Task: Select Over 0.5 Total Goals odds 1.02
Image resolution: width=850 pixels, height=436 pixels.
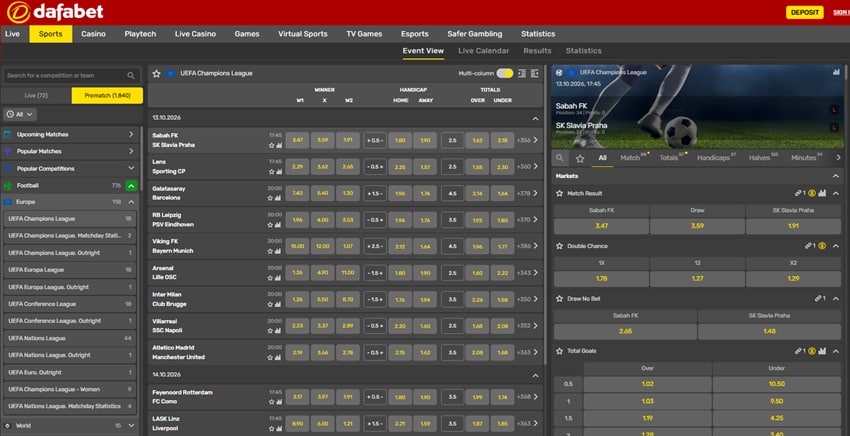Action: (647, 384)
